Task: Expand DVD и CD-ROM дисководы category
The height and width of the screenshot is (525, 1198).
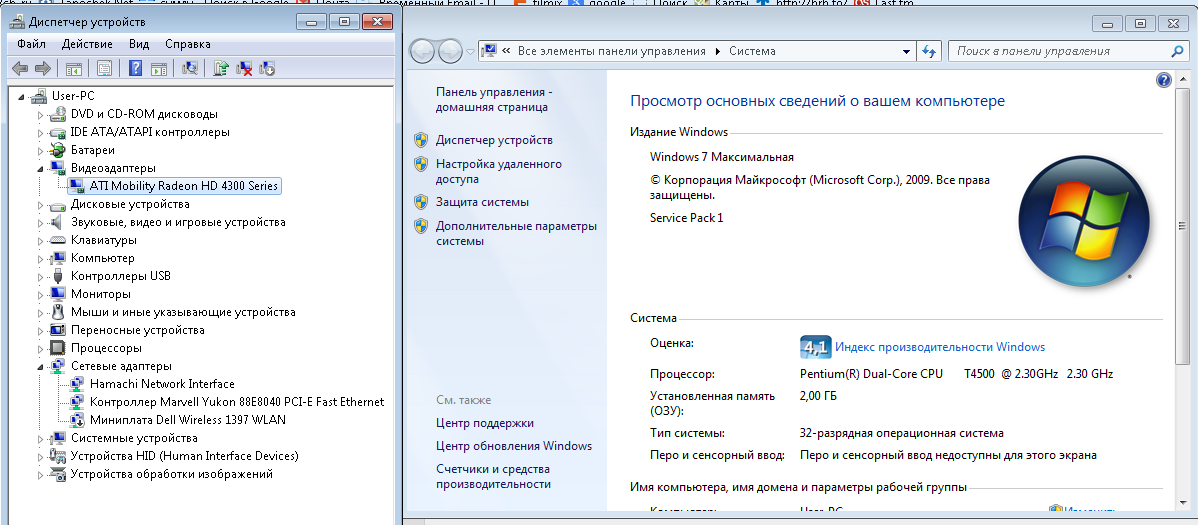Action: point(41,114)
